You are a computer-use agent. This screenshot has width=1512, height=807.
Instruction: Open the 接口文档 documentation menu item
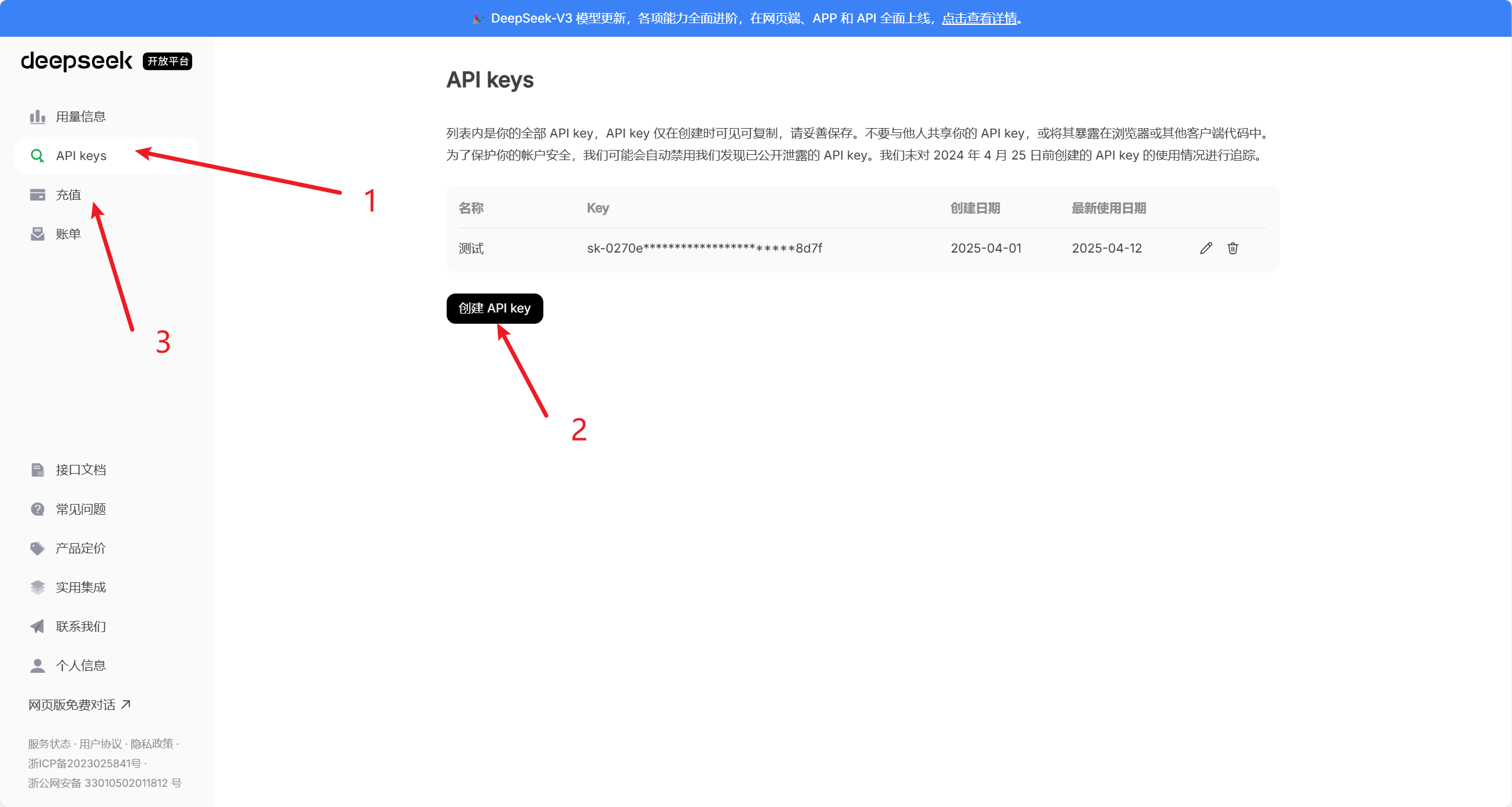[x=81, y=470]
